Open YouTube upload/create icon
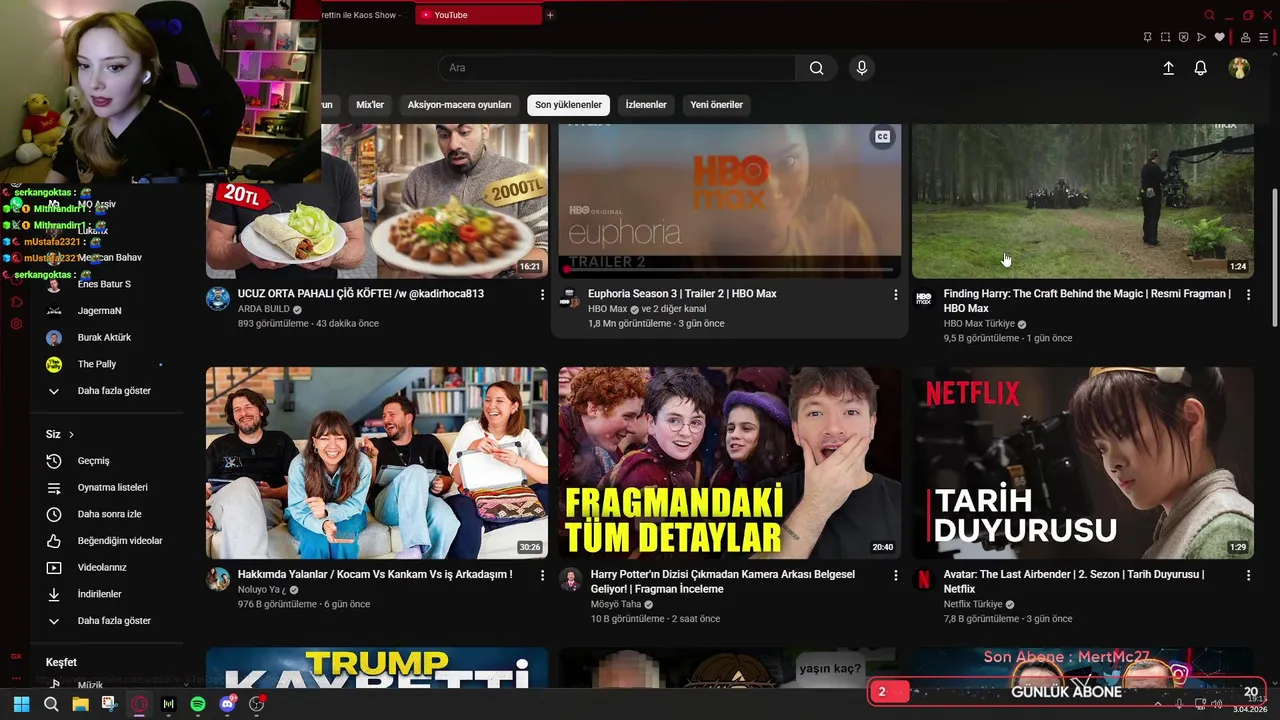 tap(1168, 68)
